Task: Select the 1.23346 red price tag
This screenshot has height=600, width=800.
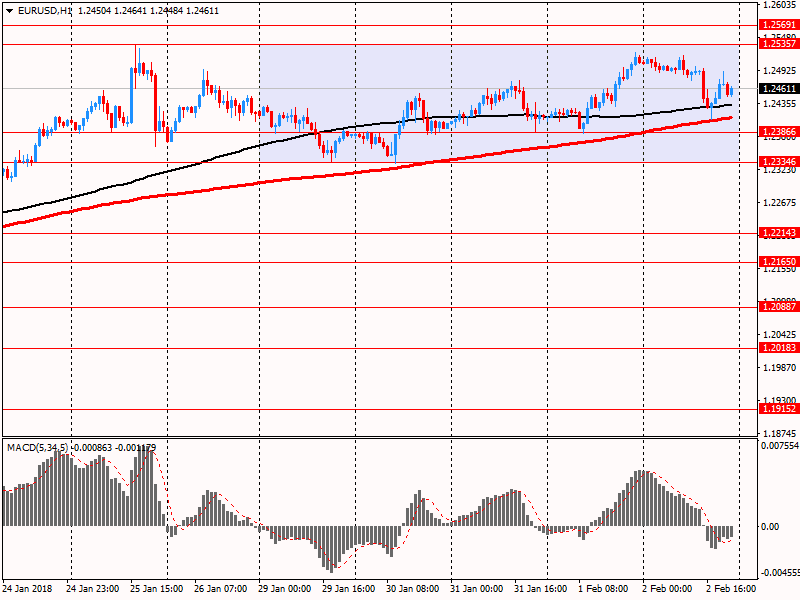Action: pos(778,162)
